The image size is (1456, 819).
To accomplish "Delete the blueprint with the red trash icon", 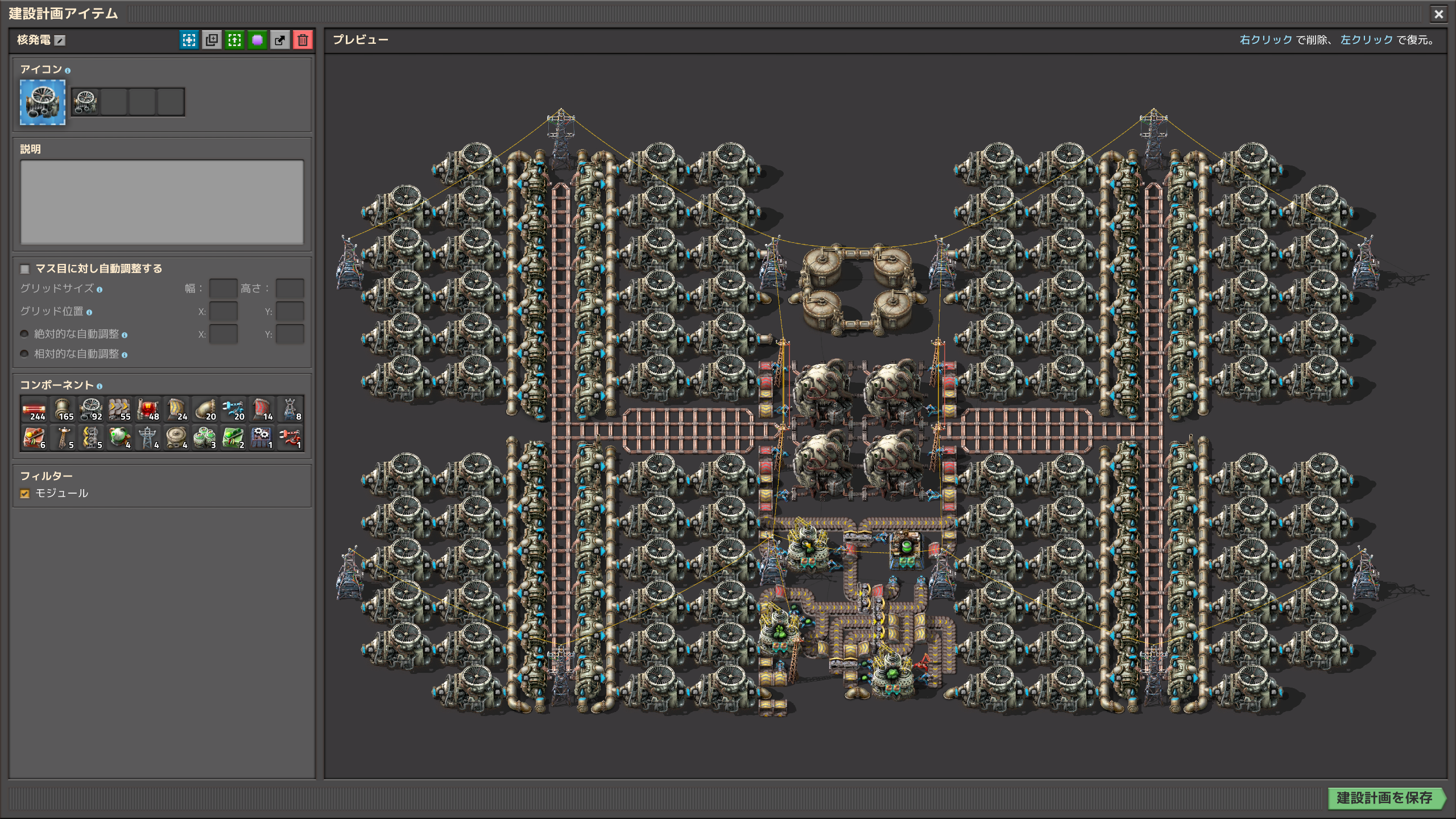I will pos(303,40).
